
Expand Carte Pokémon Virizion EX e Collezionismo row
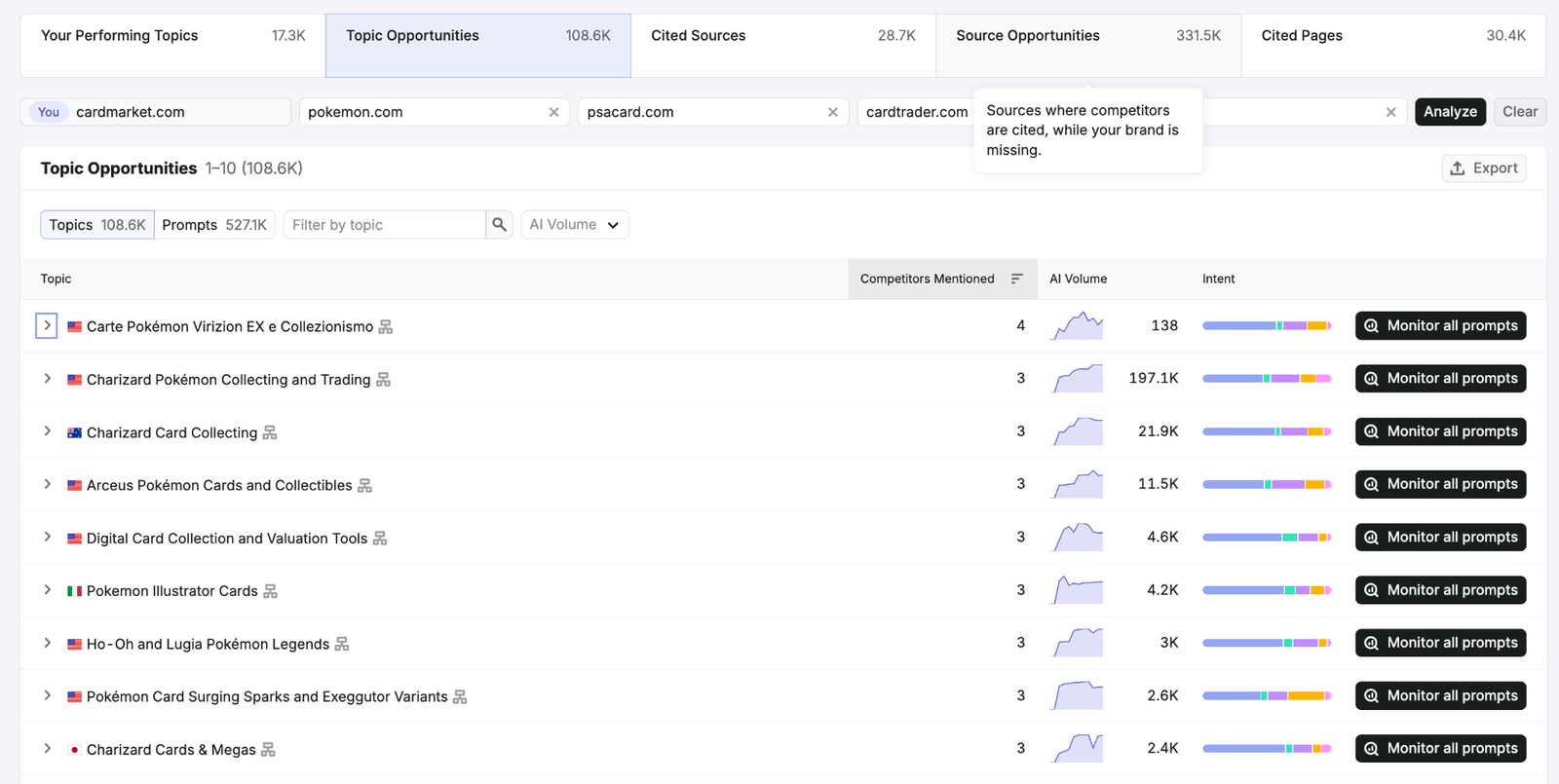point(47,325)
